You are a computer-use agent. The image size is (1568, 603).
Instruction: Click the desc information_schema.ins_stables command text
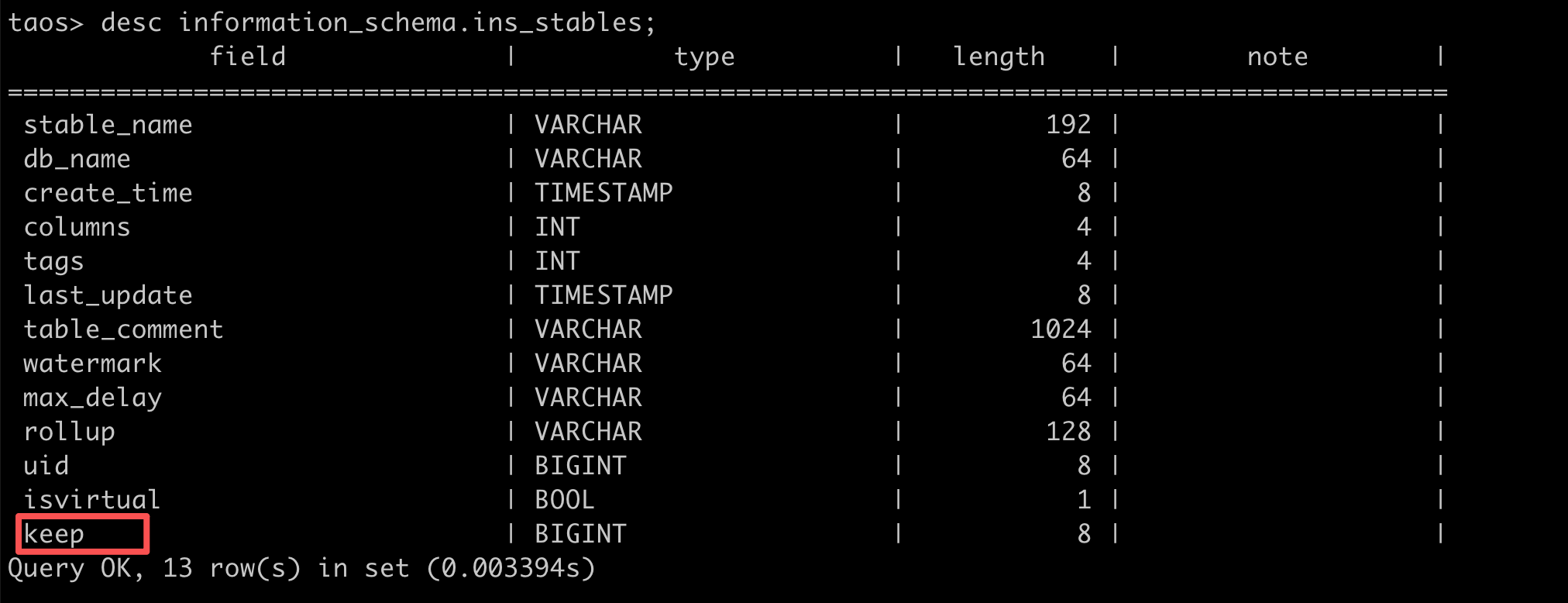(378, 22)
